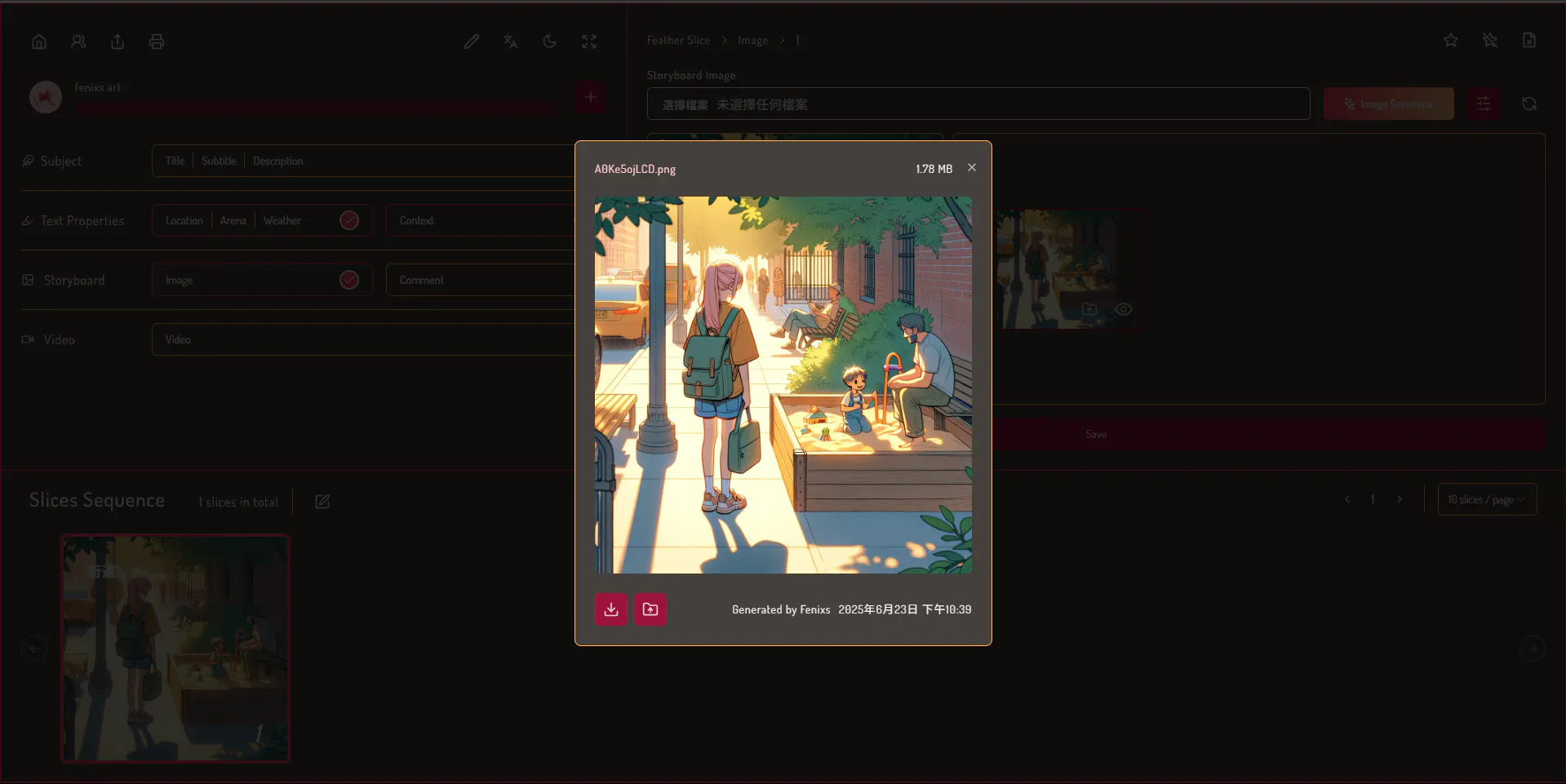Open the generation settings sliders icon

pyautogui.click(x=1484, y=104)
